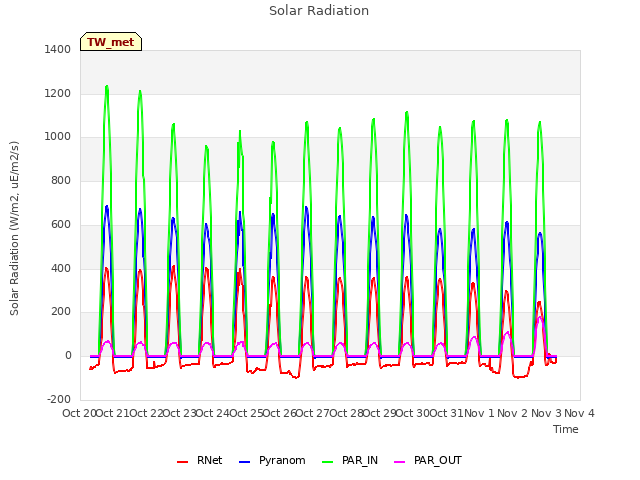Toggle the RNet legend label
The width and height of the screenshot is (640, 480).
click(x=209, y=460)
